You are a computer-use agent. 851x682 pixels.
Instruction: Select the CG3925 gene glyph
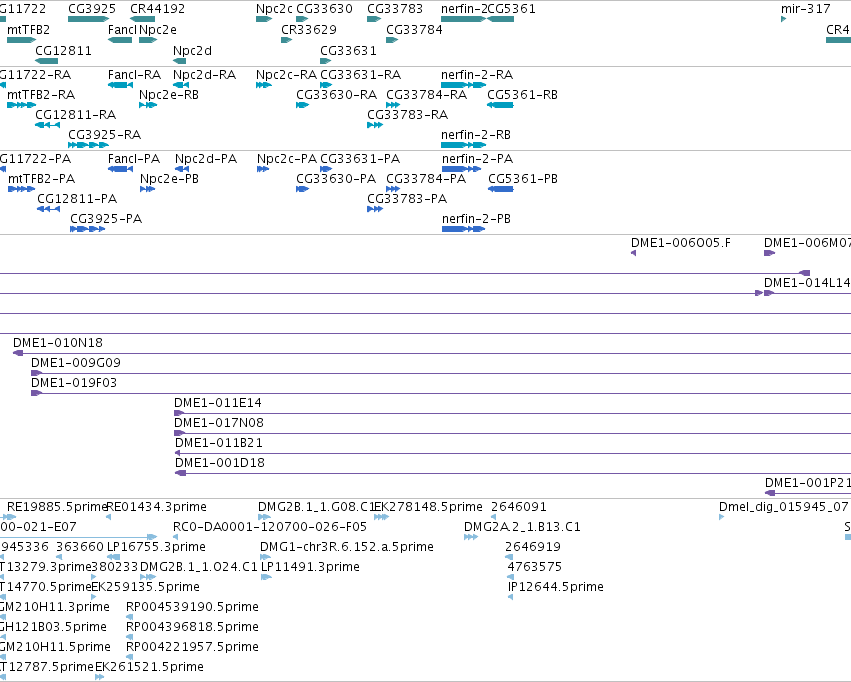coord(88,19)
